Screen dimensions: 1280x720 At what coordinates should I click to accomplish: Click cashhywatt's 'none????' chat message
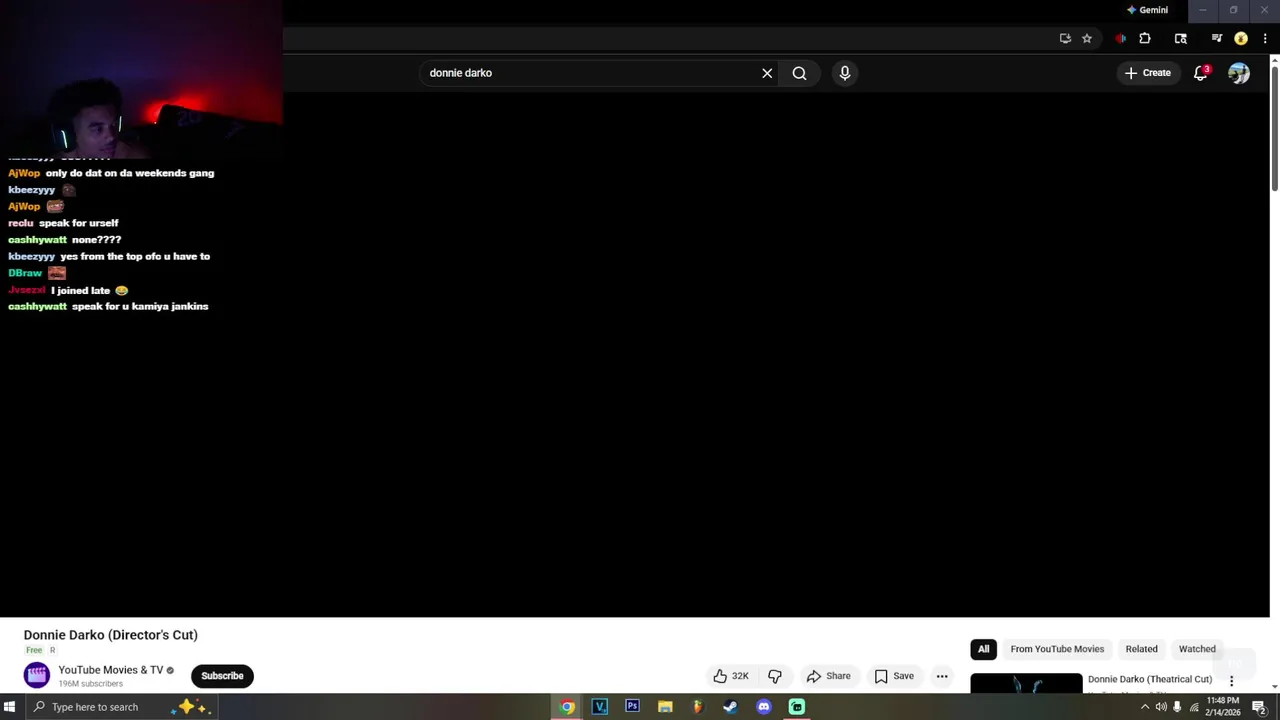tap(97, 240)
